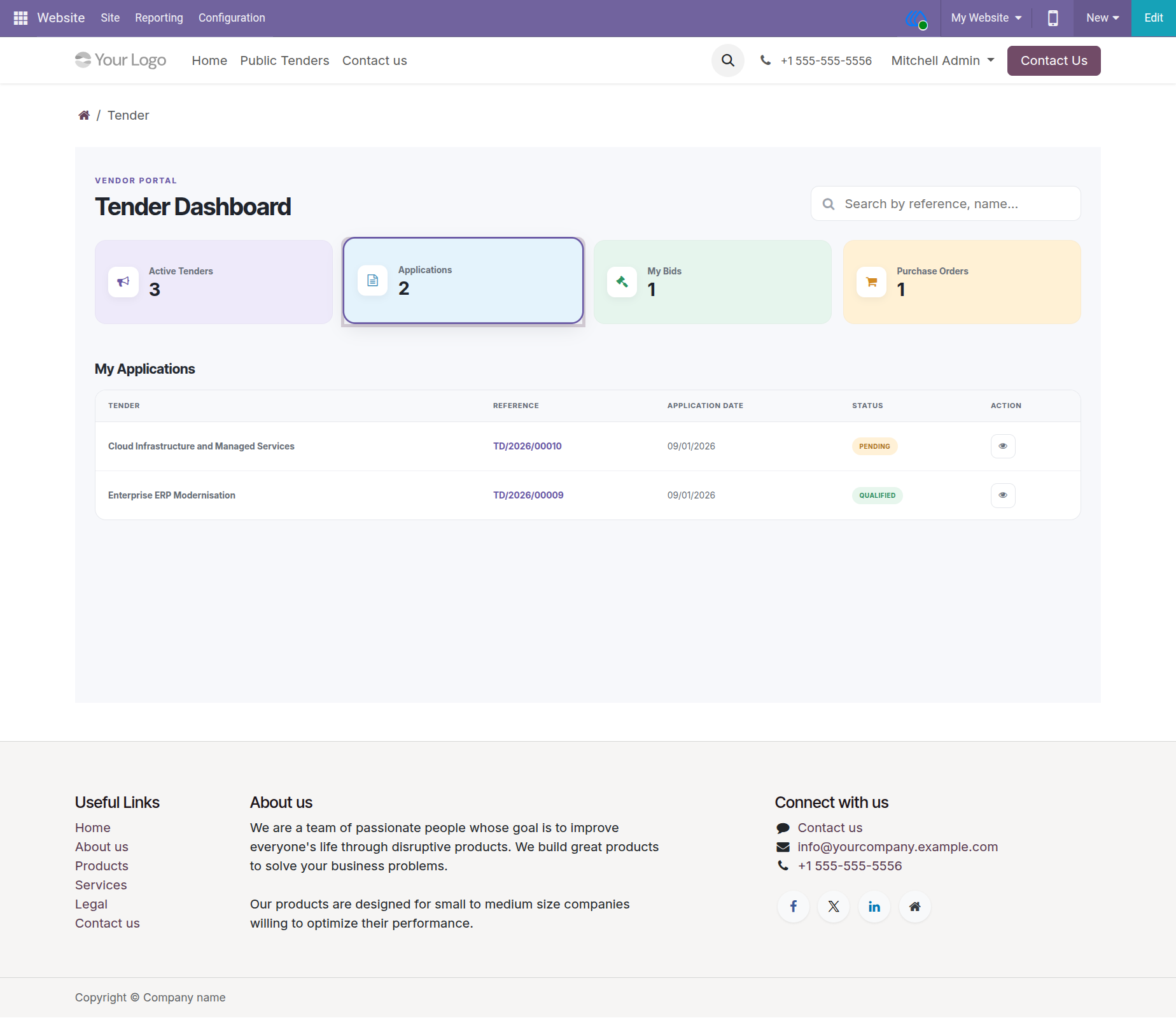Open footer Services link
The height and width of the screenshot is (1018, 1176).
[101, 885]
